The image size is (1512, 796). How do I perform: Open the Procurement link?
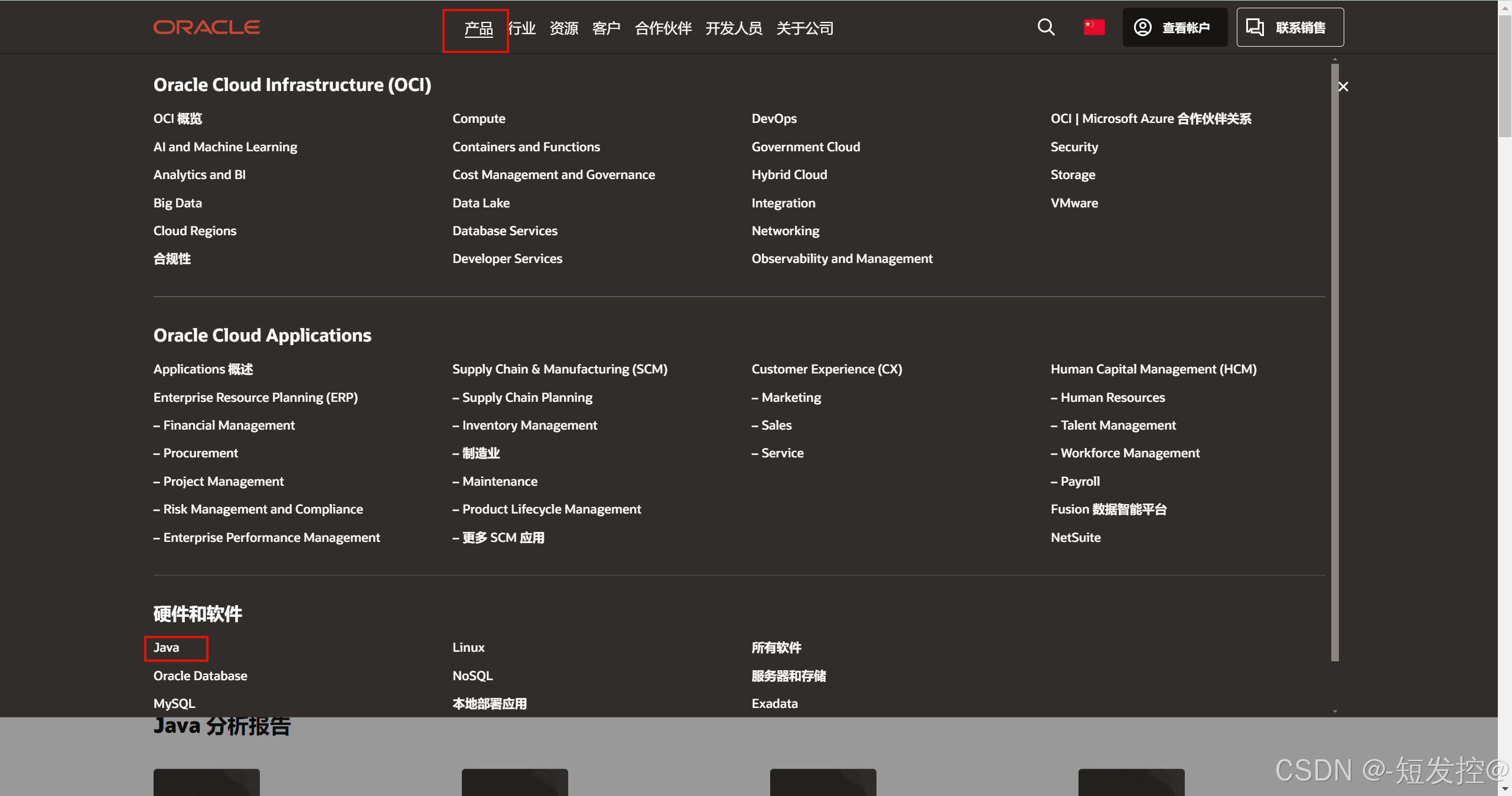[x=195, y=453]
